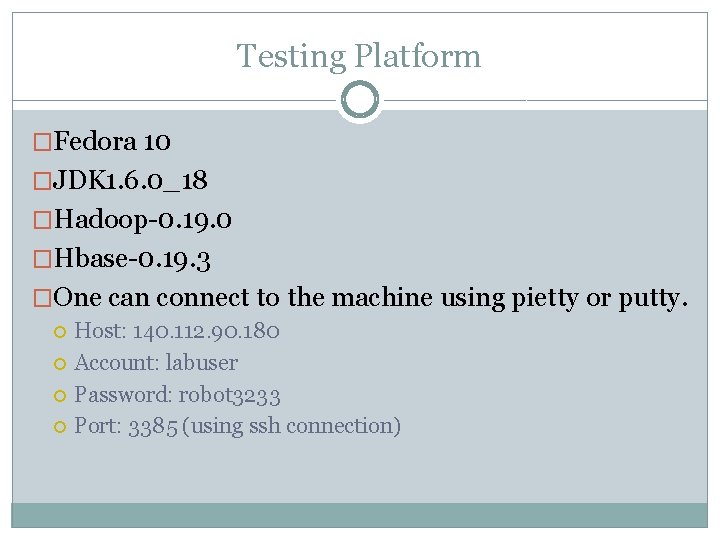This screenshot has width=720, height=540.
Task: Click the yellow circle bullet beside Host
Action: click(x=60, y=332)
